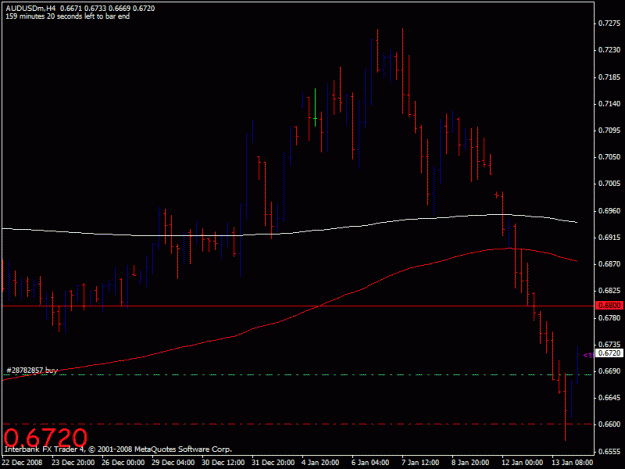Click the magenta arrow marker beside 0.6720

588,355
